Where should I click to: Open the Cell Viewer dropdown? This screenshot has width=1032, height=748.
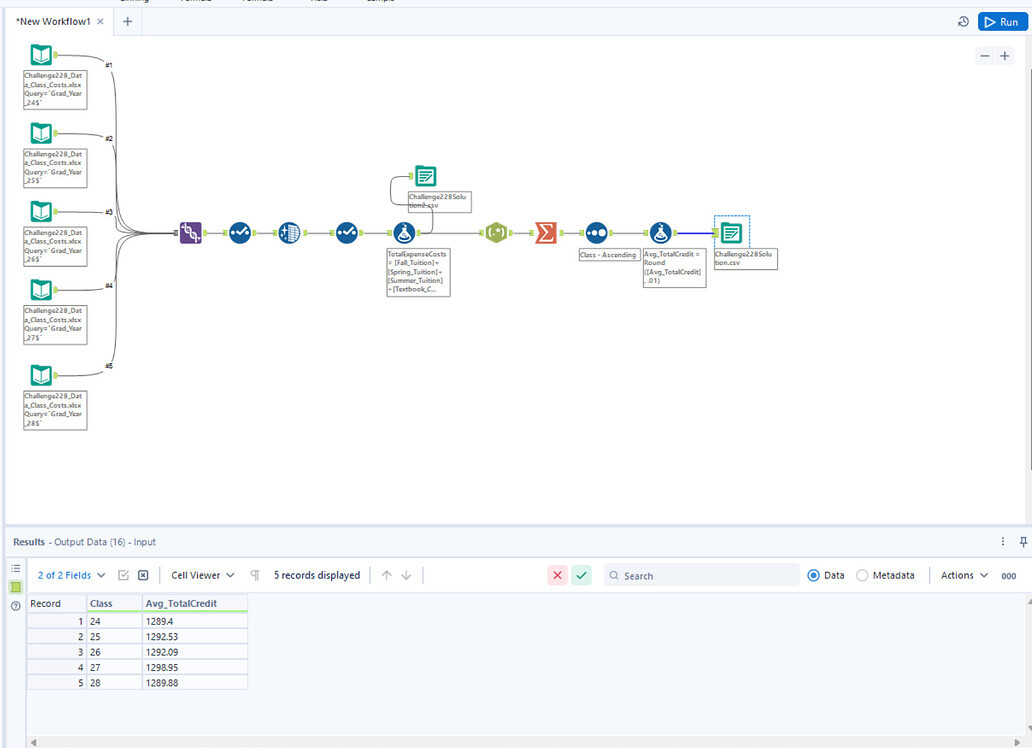[203, 575]
